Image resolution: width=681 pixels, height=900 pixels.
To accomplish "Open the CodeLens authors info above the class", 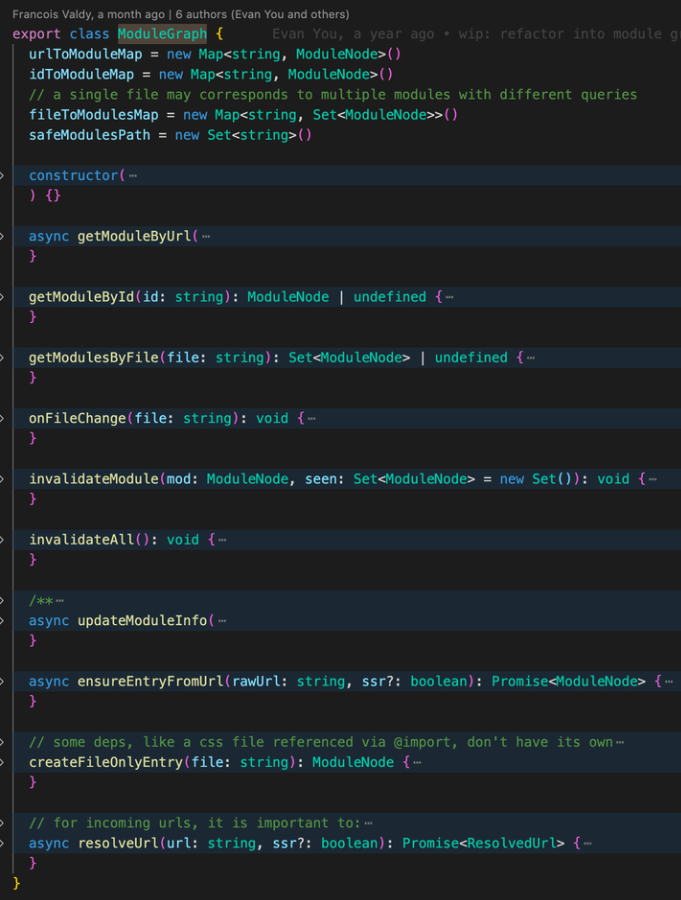I will click(x=180, y=15).
